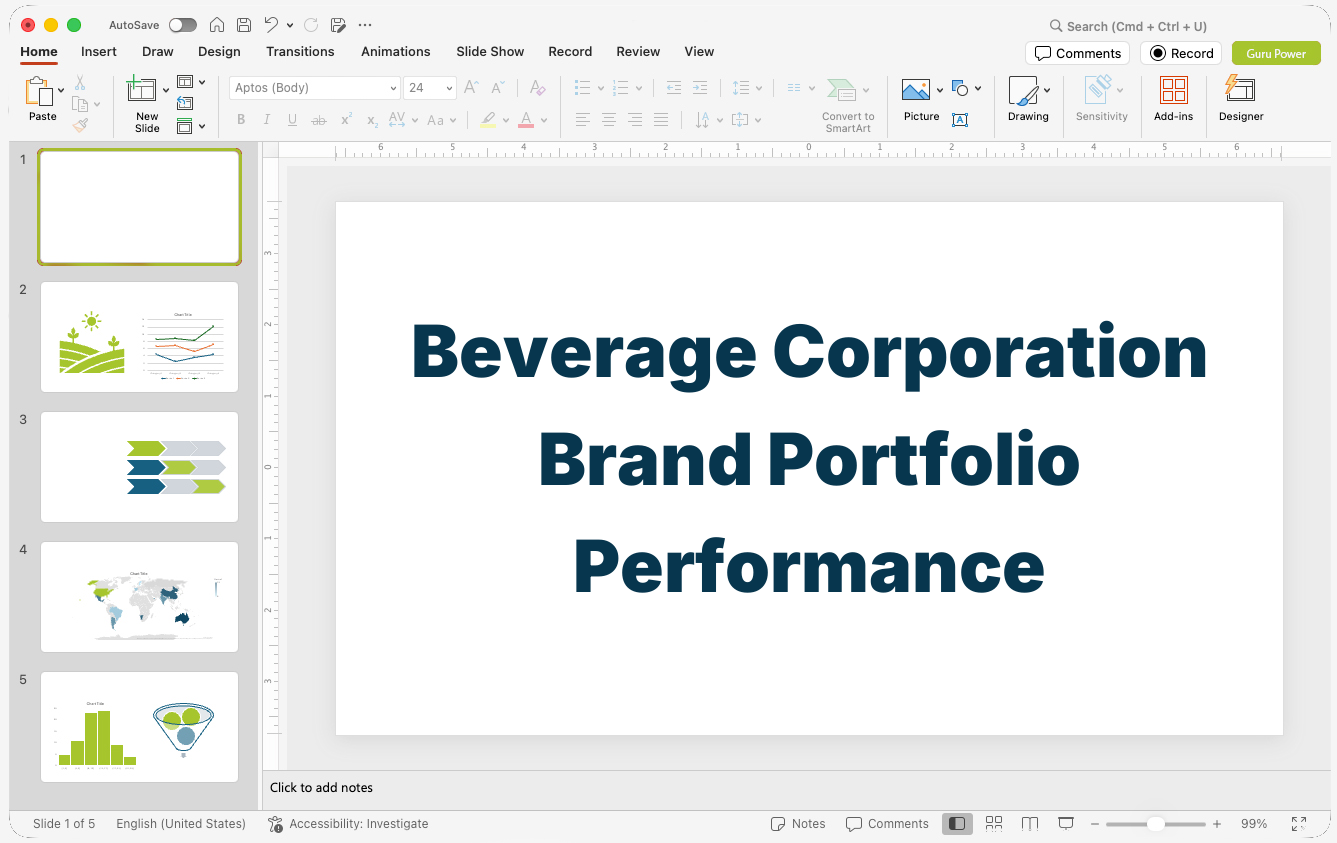This screenshot has height=843, width=1337.
Task: Click the Cut scissors icon
Action: [80, 83]
